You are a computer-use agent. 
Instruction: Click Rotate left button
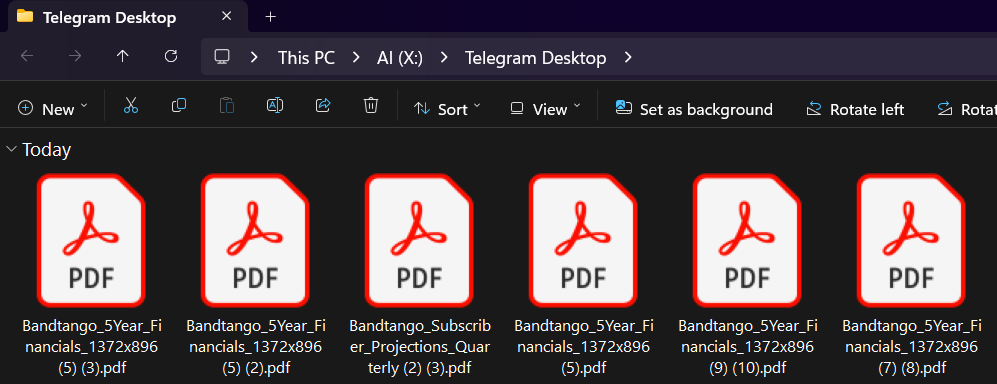(855, 109)
